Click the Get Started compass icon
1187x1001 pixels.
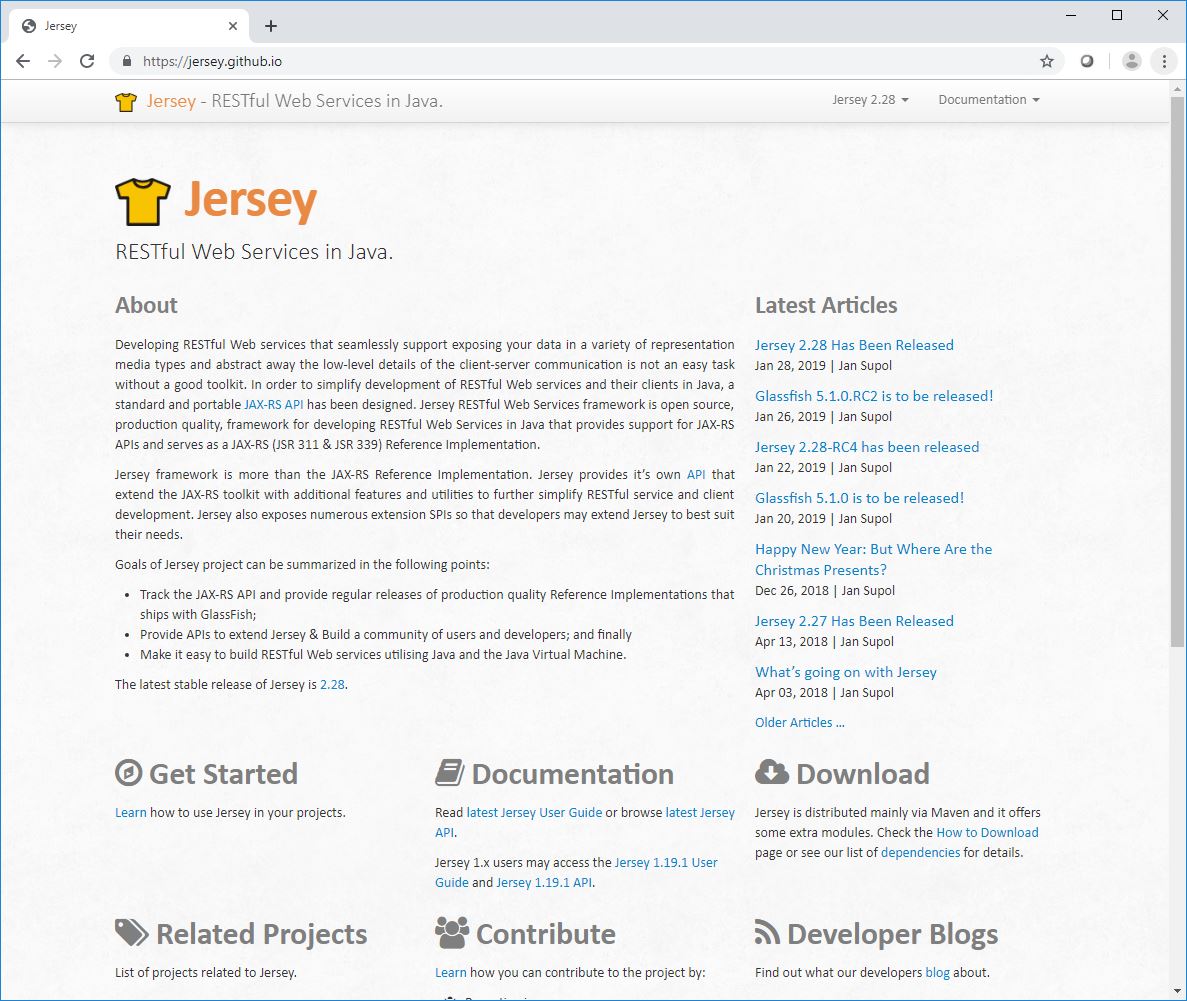(129, 773)
